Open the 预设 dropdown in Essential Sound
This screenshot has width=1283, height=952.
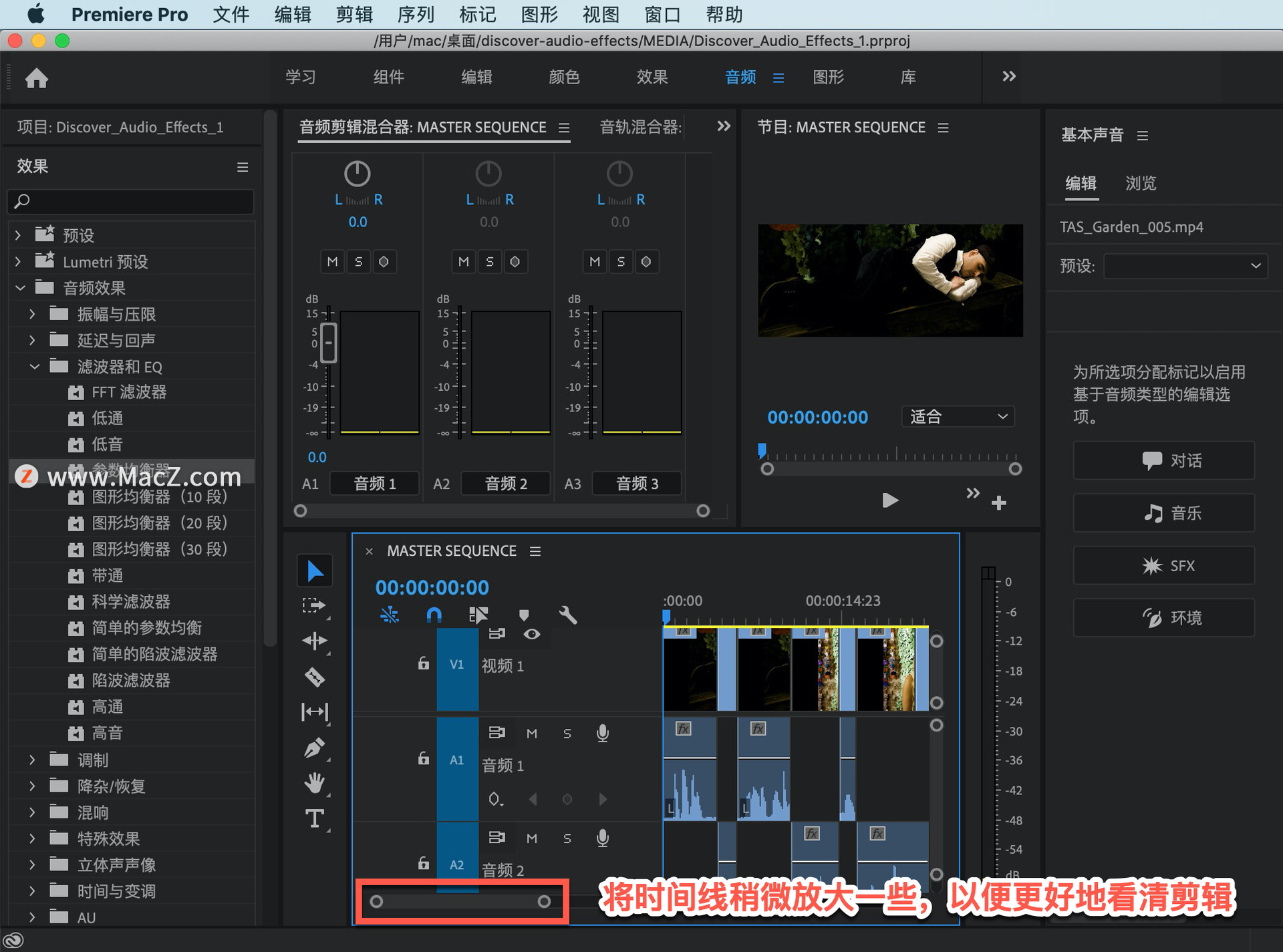1185,266
